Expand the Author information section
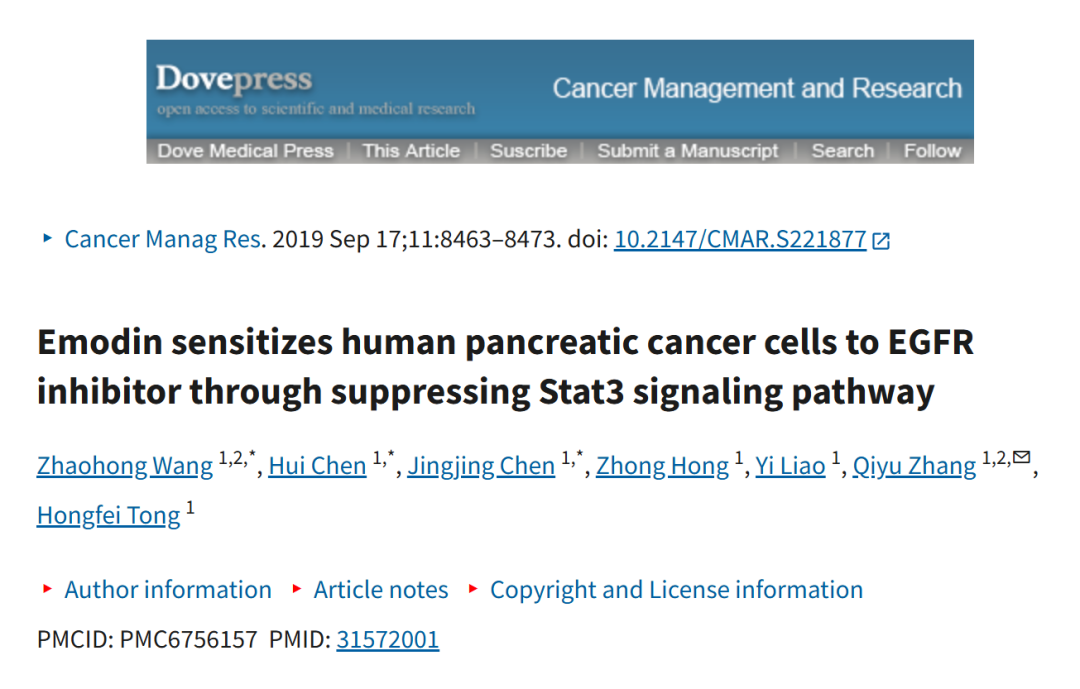Screen dimensions: 1080x689 coord(156,590)
